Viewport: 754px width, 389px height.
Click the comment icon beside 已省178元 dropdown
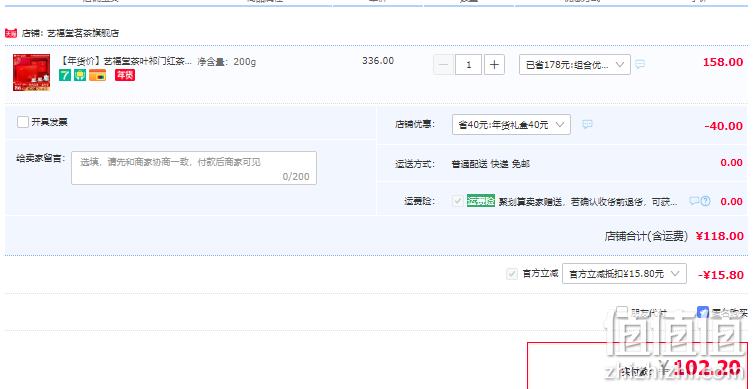click(x=640, y=64)
